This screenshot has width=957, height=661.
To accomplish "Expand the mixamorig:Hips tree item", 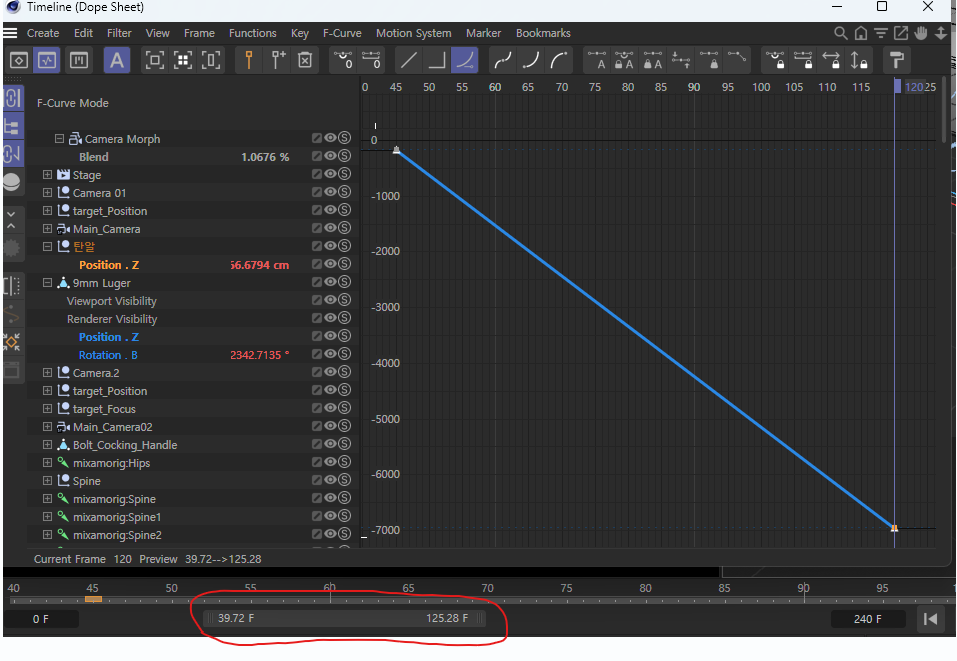I will pyautogui.click(x=47, y=463).
